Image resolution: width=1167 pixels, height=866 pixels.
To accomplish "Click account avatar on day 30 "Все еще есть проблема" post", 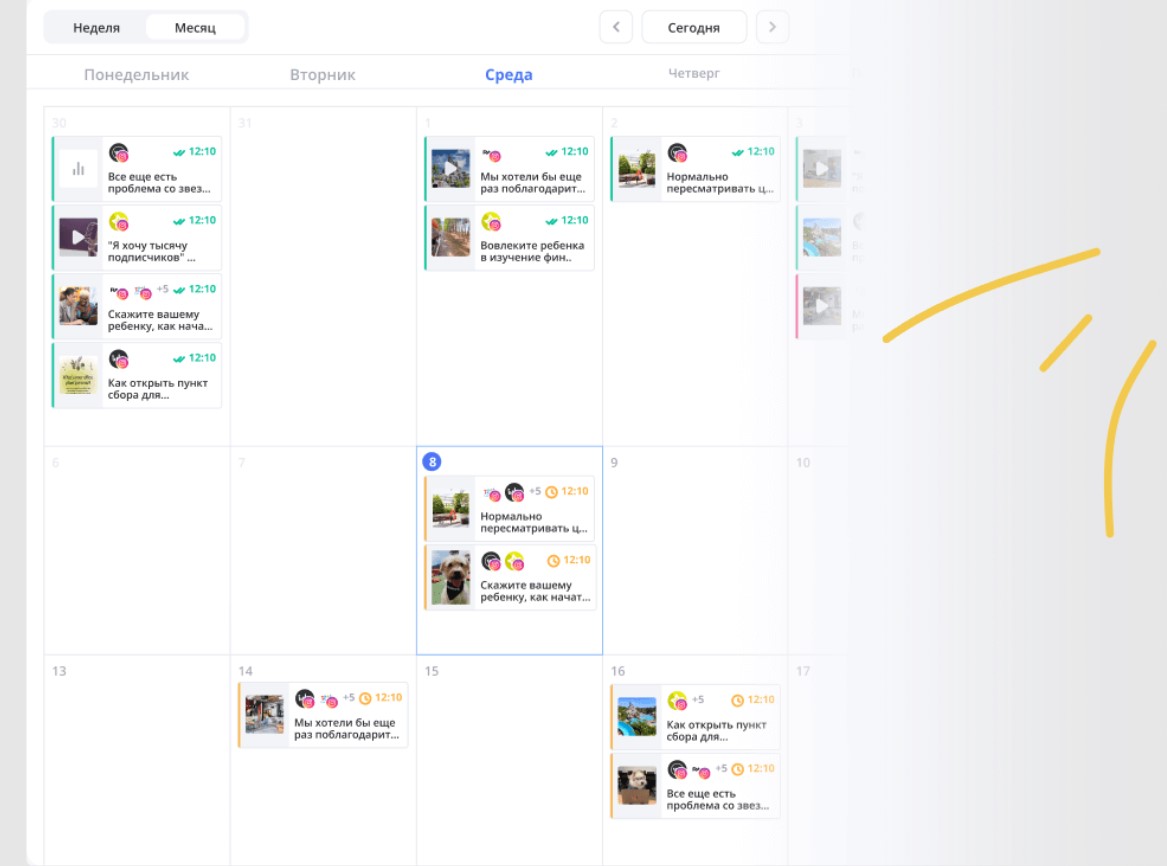I will point(118,153).
